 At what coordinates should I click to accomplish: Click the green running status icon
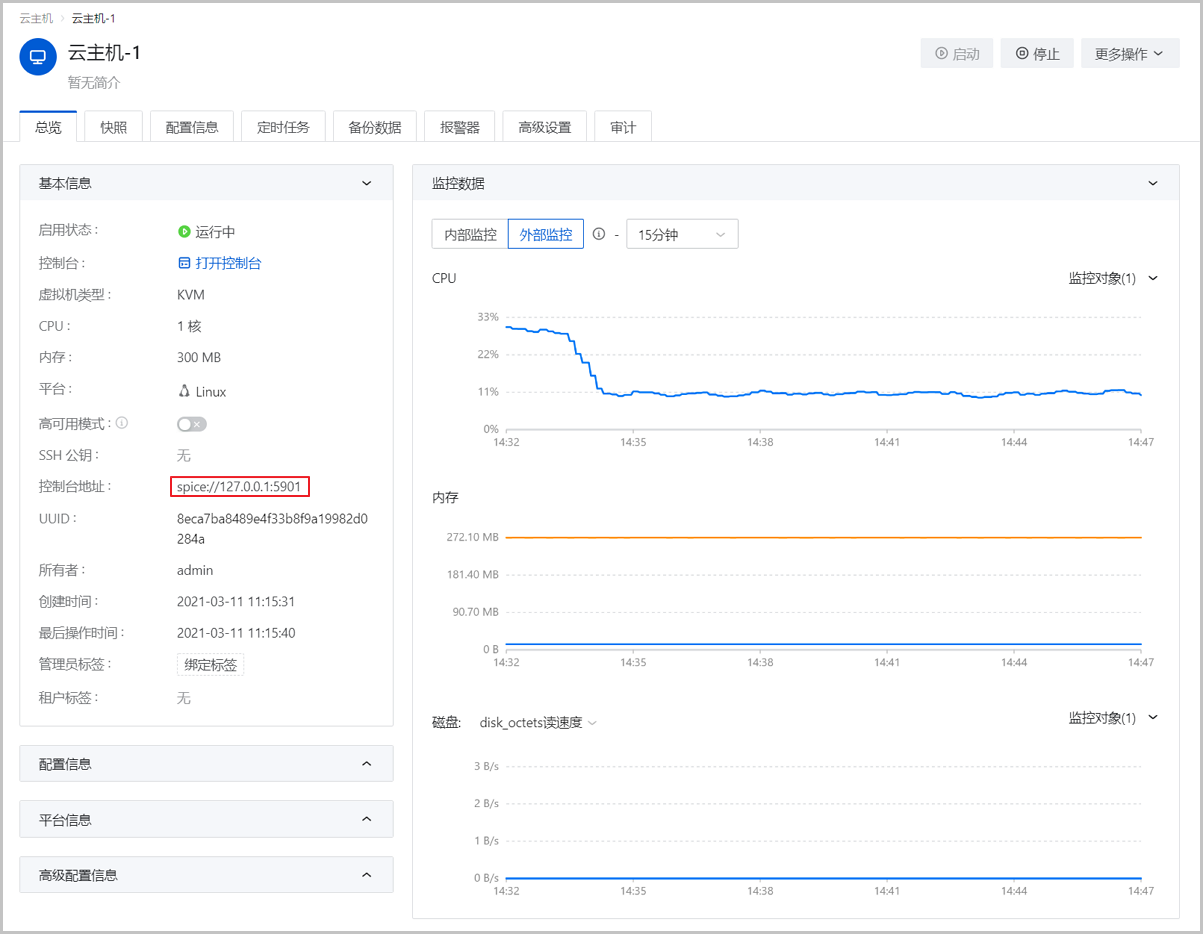coord(184,232)
